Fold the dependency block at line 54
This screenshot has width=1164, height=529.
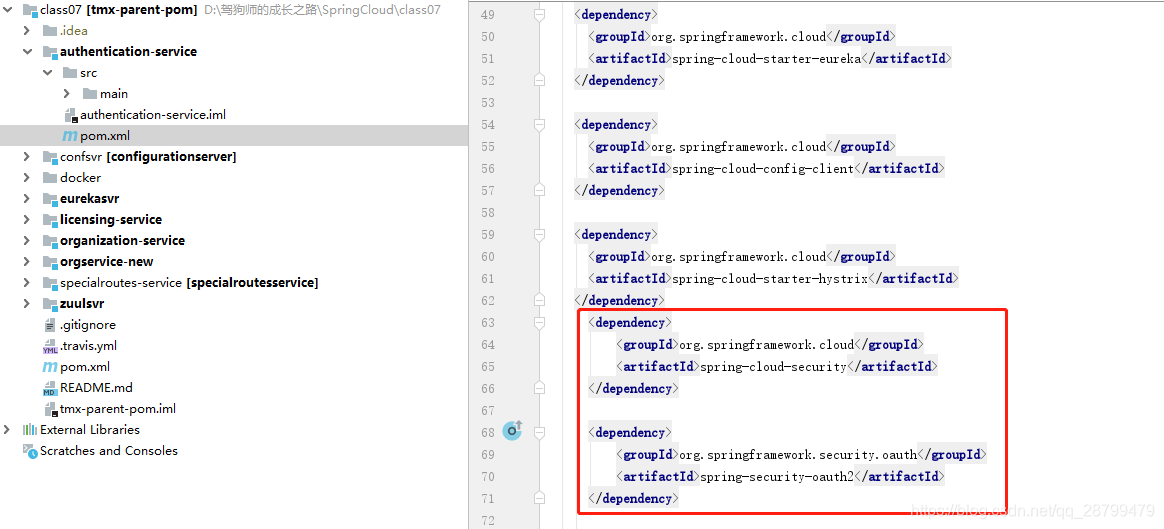pos(540,124)
